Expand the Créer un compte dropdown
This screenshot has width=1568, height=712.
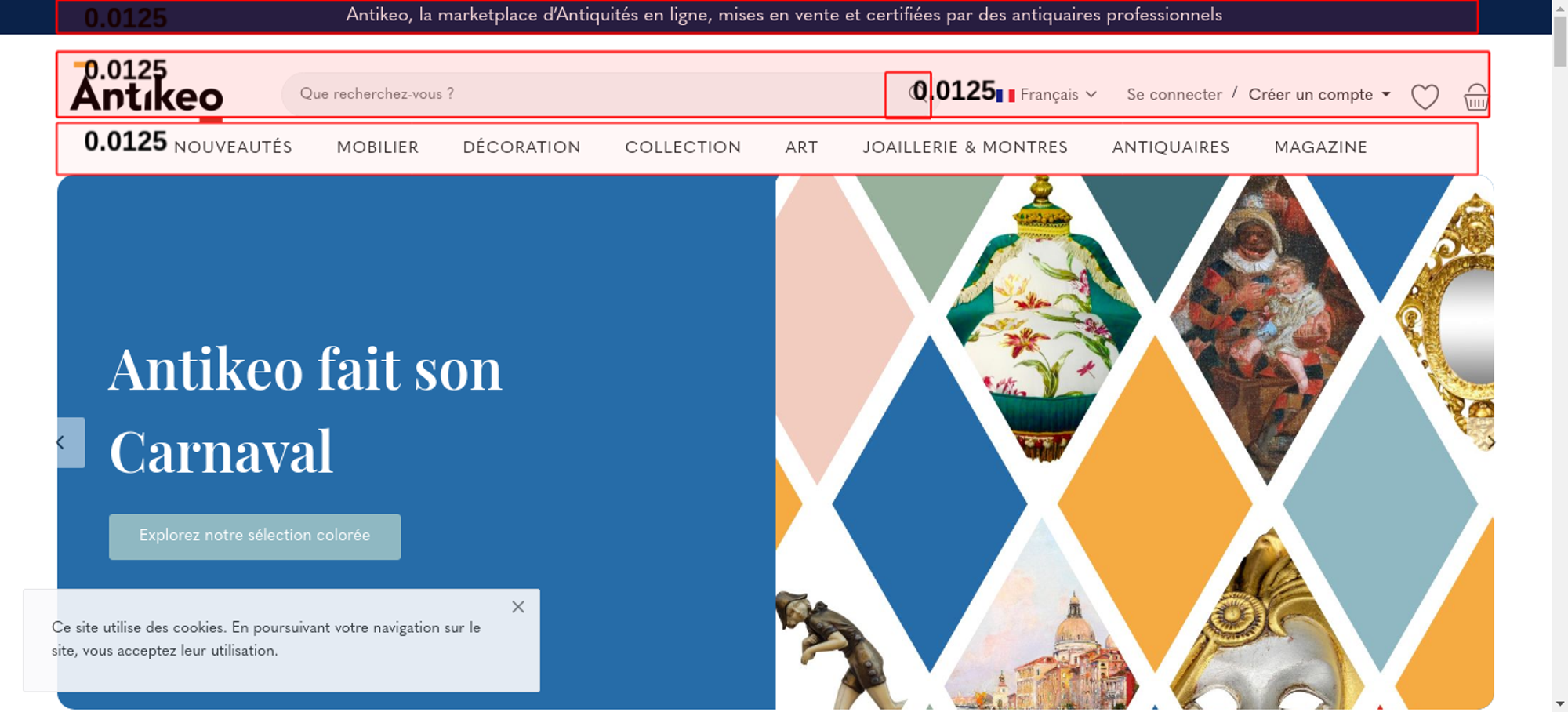[x=1319, y=95]
